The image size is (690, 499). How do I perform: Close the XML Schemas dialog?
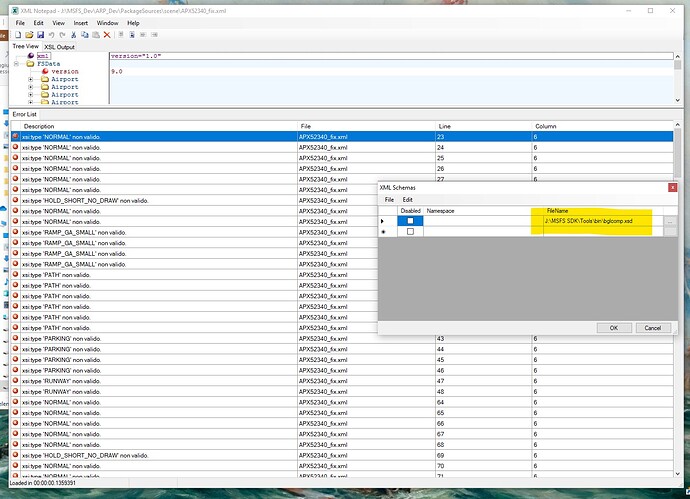pyautogui.click(x=672, y=187)
